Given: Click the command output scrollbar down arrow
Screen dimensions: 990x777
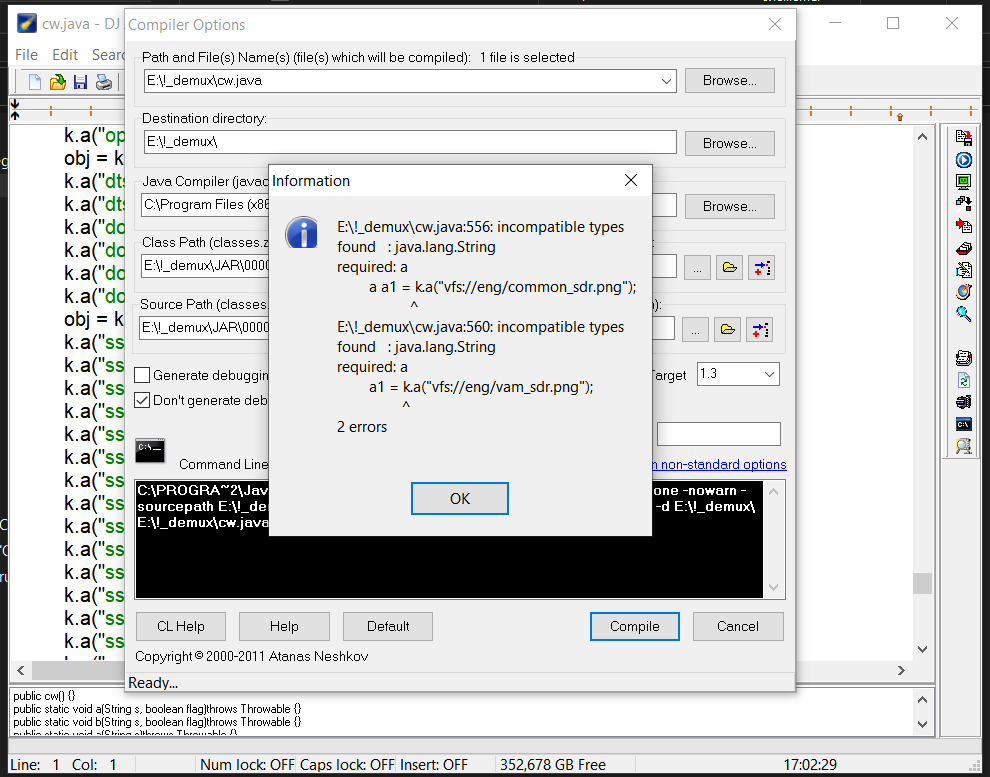Looking at the screenshot, I should [x=773, y=588].
